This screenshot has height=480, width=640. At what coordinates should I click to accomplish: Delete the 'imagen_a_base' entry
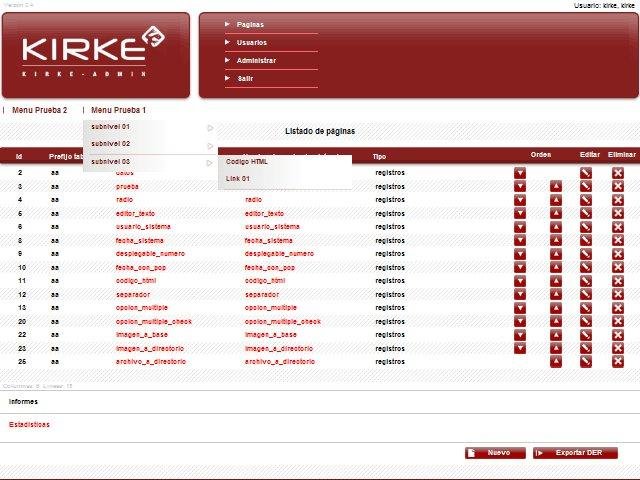point(618,335)
